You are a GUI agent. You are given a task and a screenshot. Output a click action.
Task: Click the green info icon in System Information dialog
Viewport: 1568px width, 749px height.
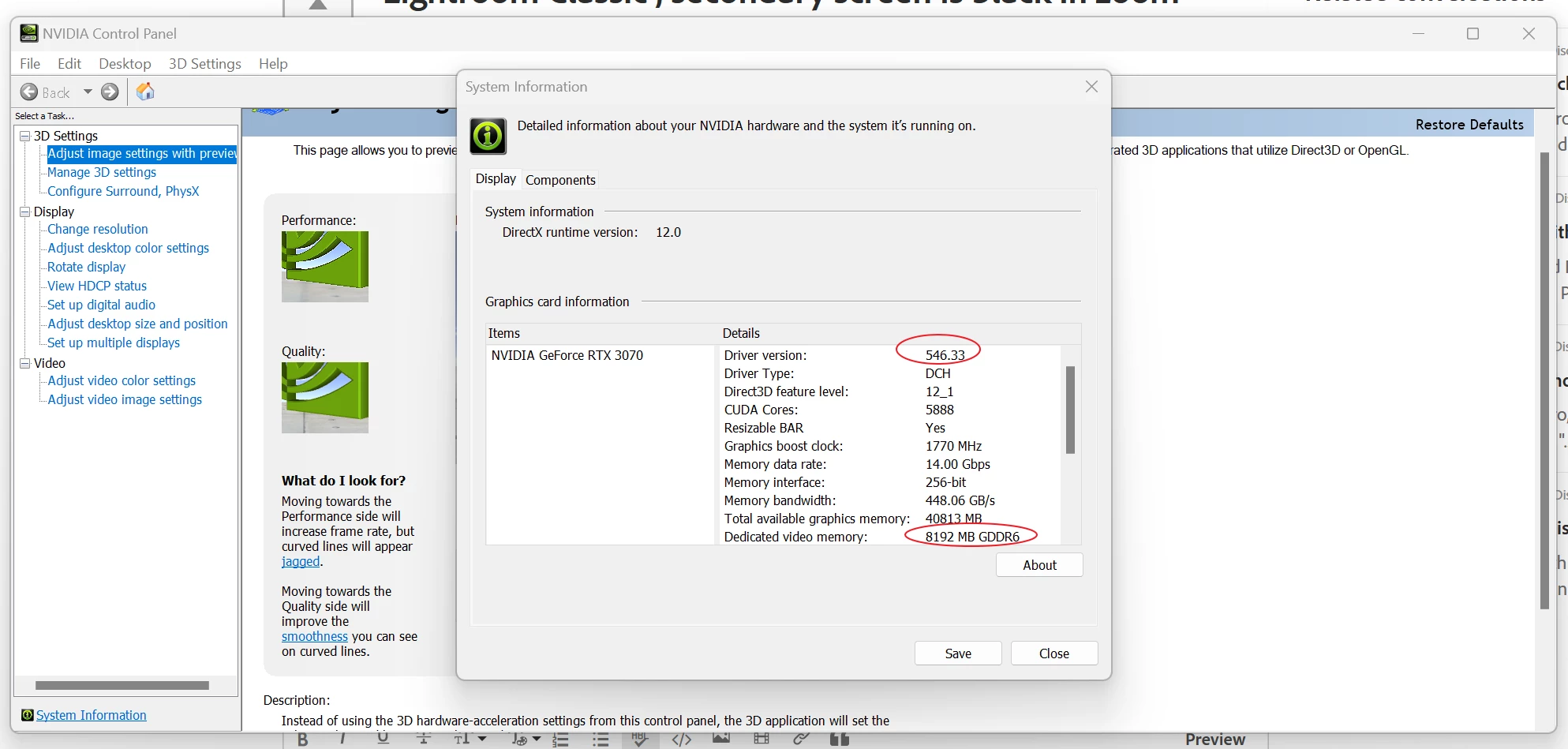coord(488,136)
